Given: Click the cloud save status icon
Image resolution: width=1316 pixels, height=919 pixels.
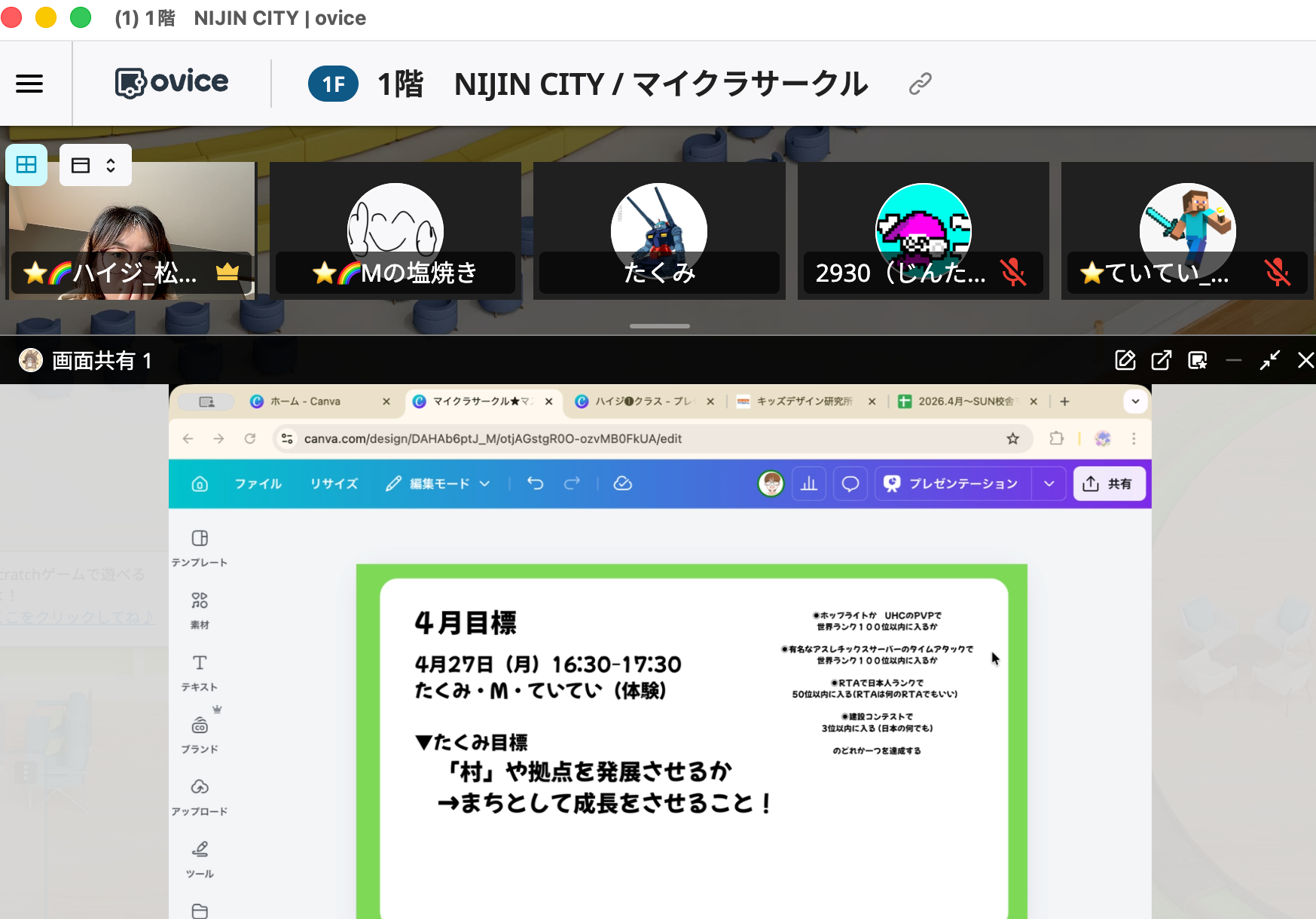Looking at the screenshot, I should pos(623,484).
